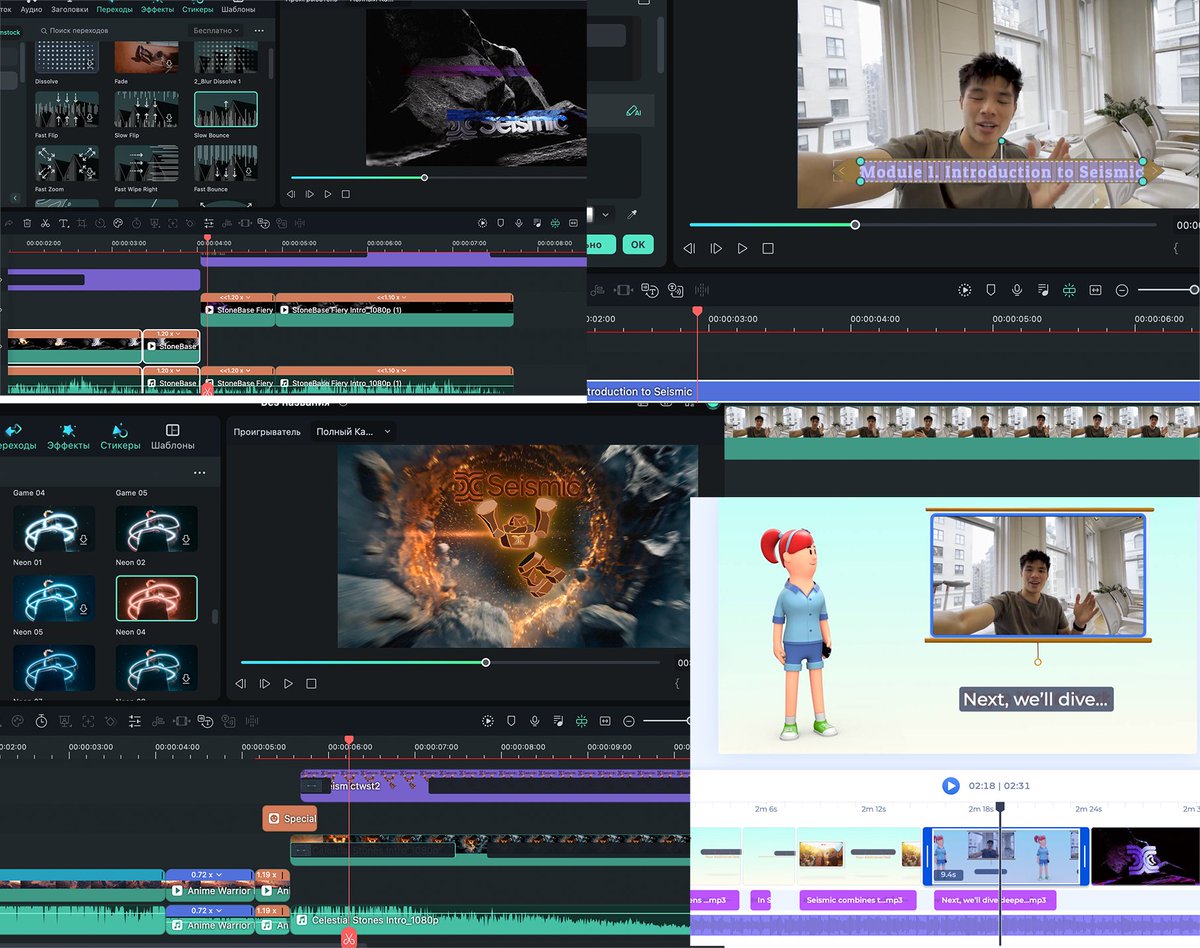Add a marker with shield icon in top-left toolbar
Viewport: 1200px width, 948px height.
pos(500,223)
